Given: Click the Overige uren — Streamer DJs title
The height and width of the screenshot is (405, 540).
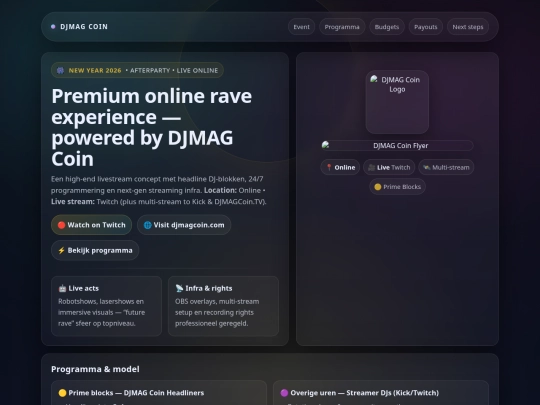Looking at the screenshot, I should click(365, 393).
